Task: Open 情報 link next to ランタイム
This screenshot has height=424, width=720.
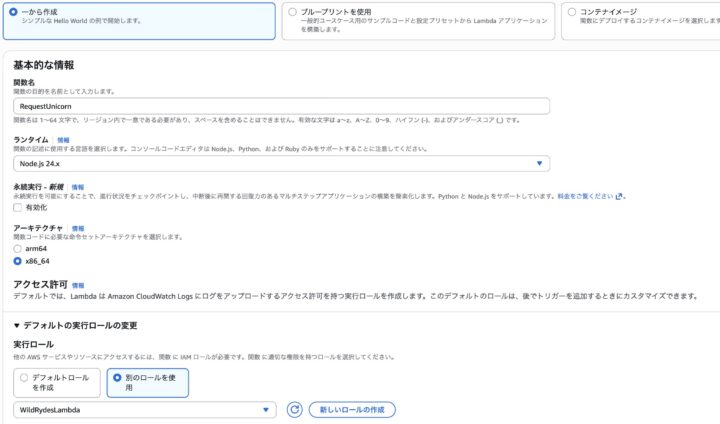Action: pyautogui.click(x=63, y=140)
